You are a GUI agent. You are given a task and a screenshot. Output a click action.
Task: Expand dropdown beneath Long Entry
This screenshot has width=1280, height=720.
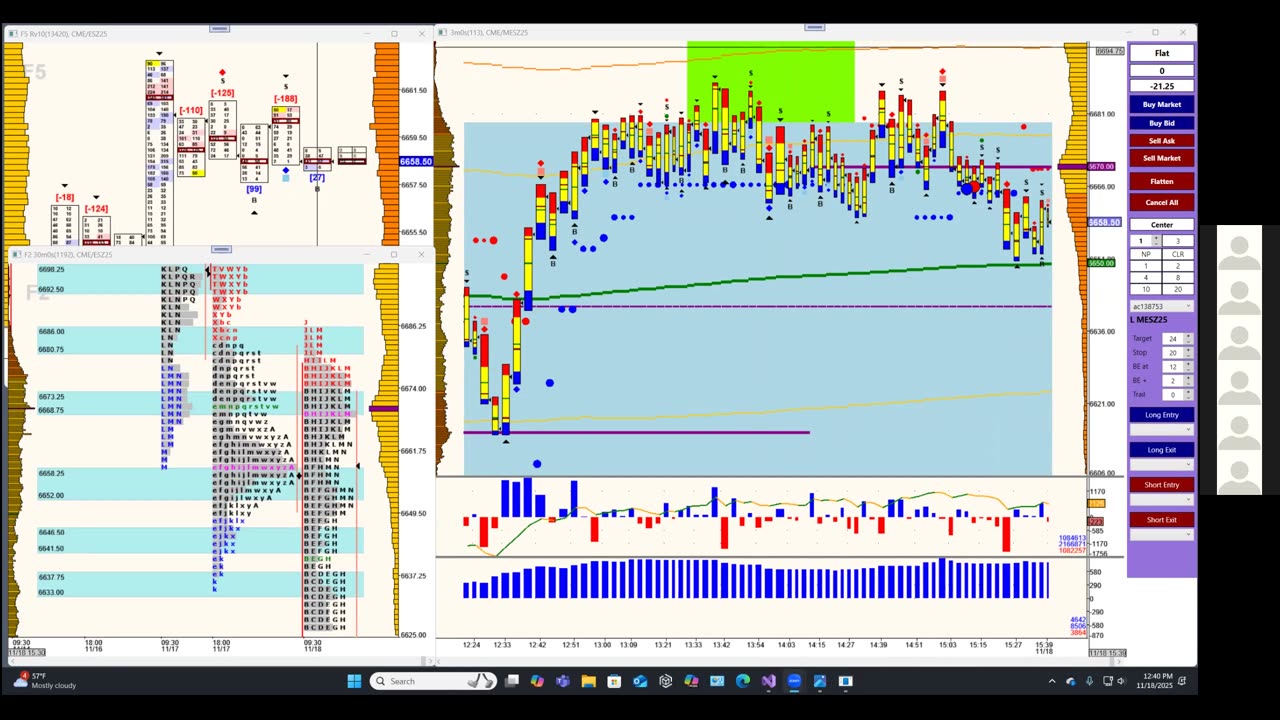coord(1161,429)
